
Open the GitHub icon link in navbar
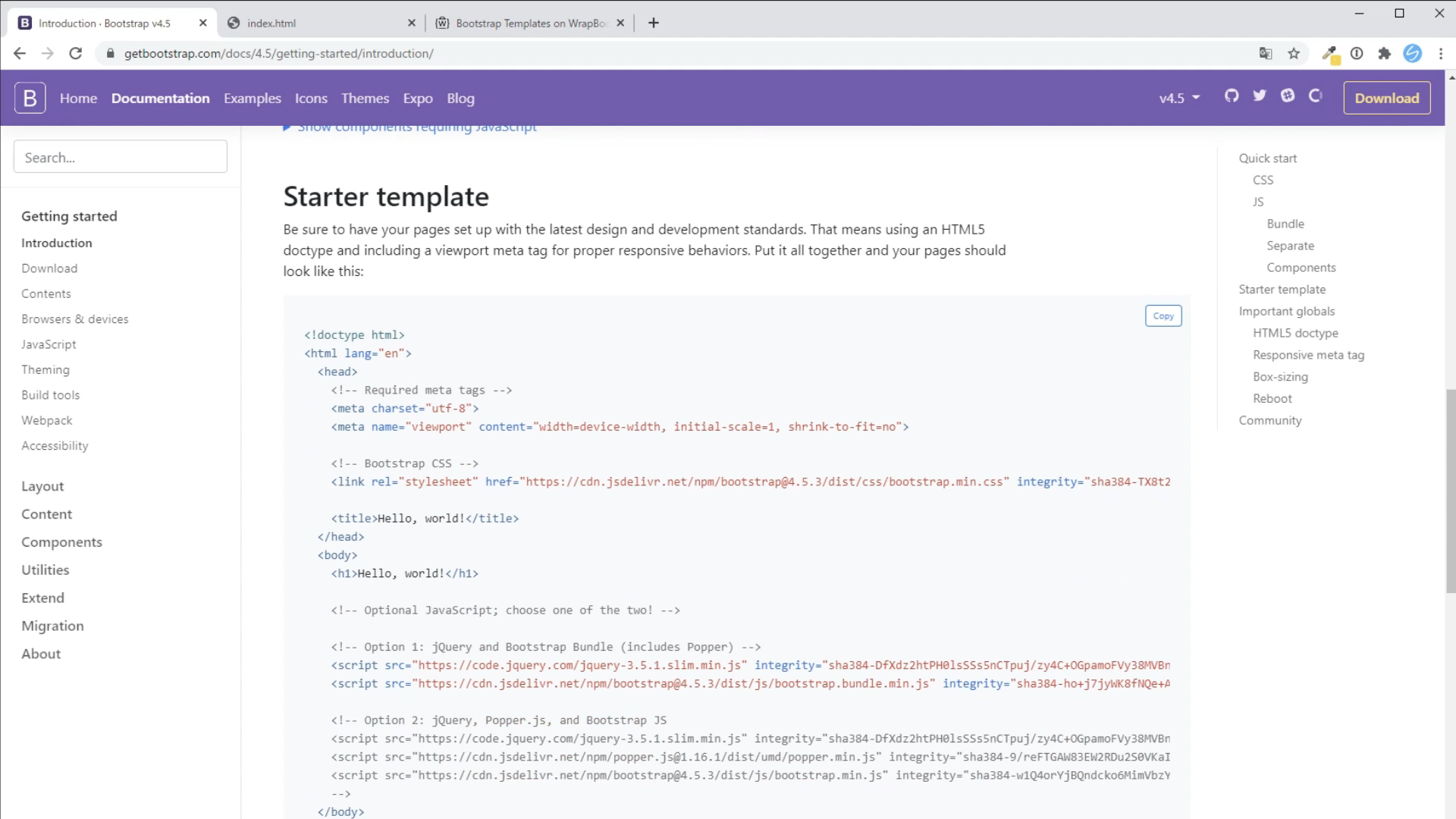pos(1232,96)
